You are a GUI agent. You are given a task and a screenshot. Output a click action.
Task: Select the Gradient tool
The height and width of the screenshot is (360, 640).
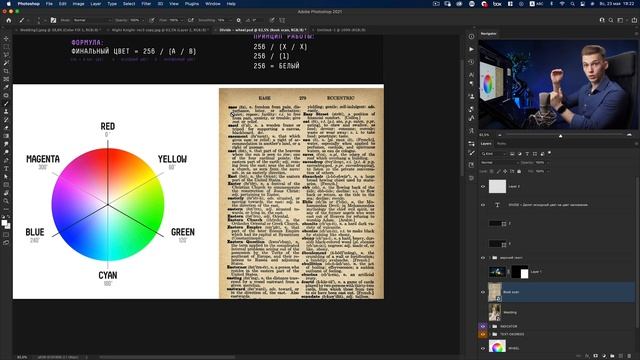pyautogui.click(x=6, y=136)
